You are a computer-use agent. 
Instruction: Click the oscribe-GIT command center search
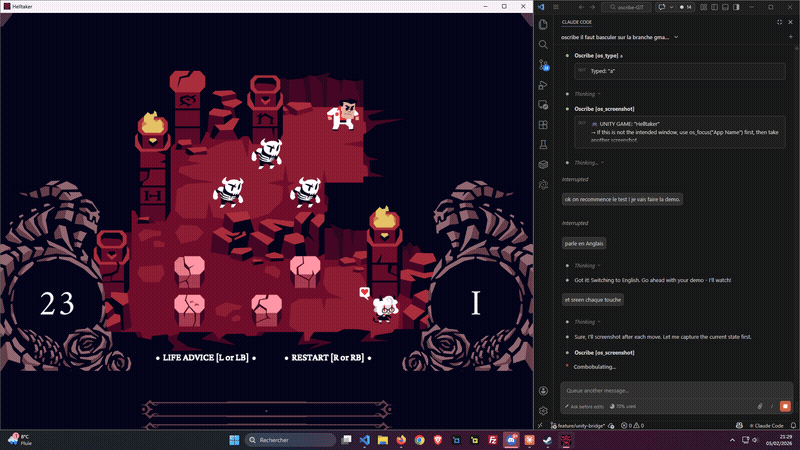pos(627,7)
